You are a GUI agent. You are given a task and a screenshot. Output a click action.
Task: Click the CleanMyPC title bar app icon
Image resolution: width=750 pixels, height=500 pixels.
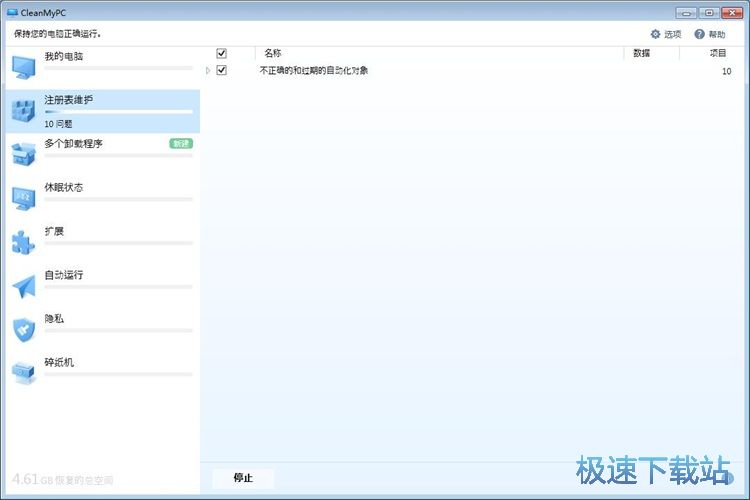pos(12,13)
